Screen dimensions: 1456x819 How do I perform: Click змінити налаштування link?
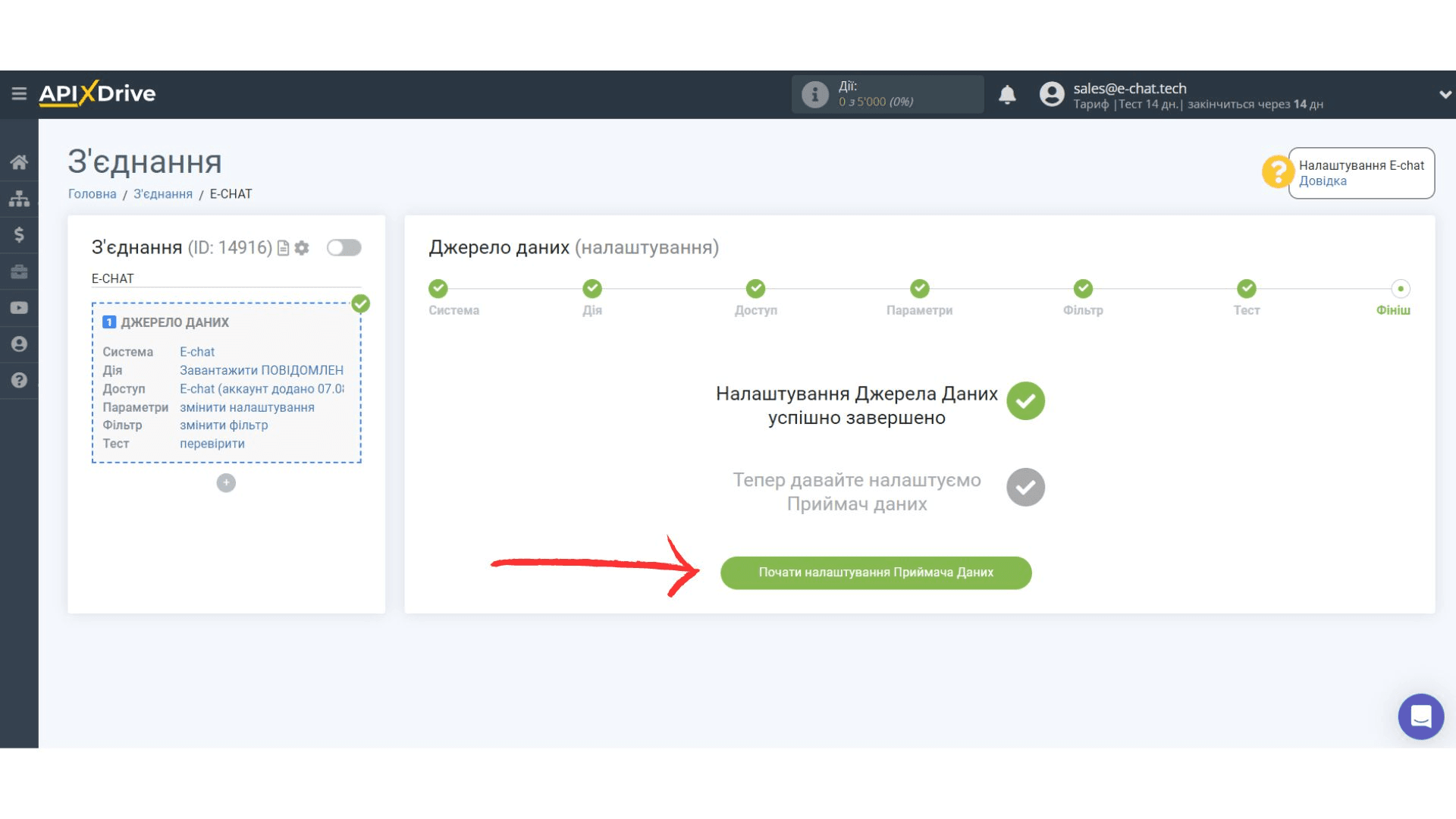point(247,407)
